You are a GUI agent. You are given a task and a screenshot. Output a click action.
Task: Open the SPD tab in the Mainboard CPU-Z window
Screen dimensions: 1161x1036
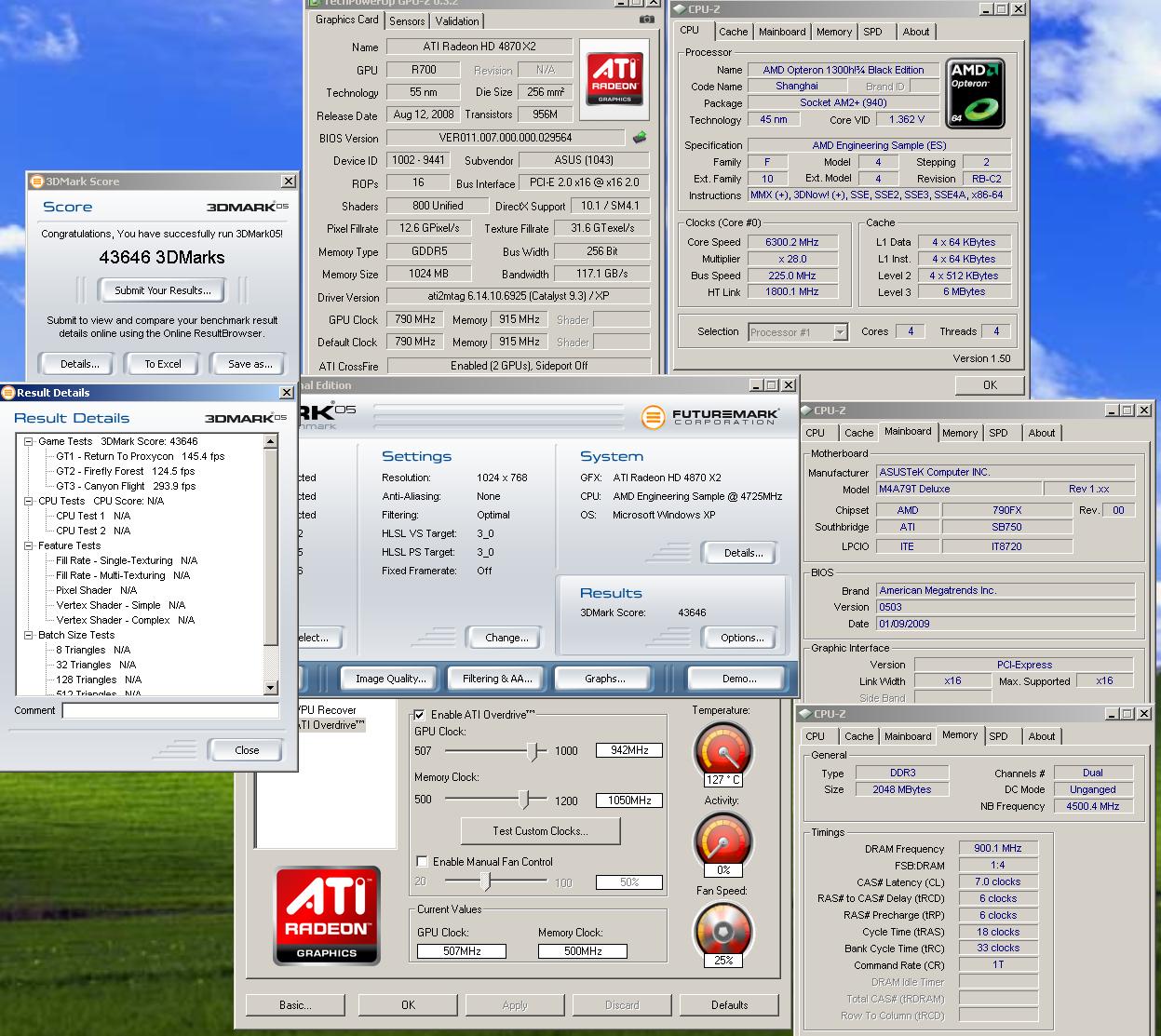pos(998,433)
